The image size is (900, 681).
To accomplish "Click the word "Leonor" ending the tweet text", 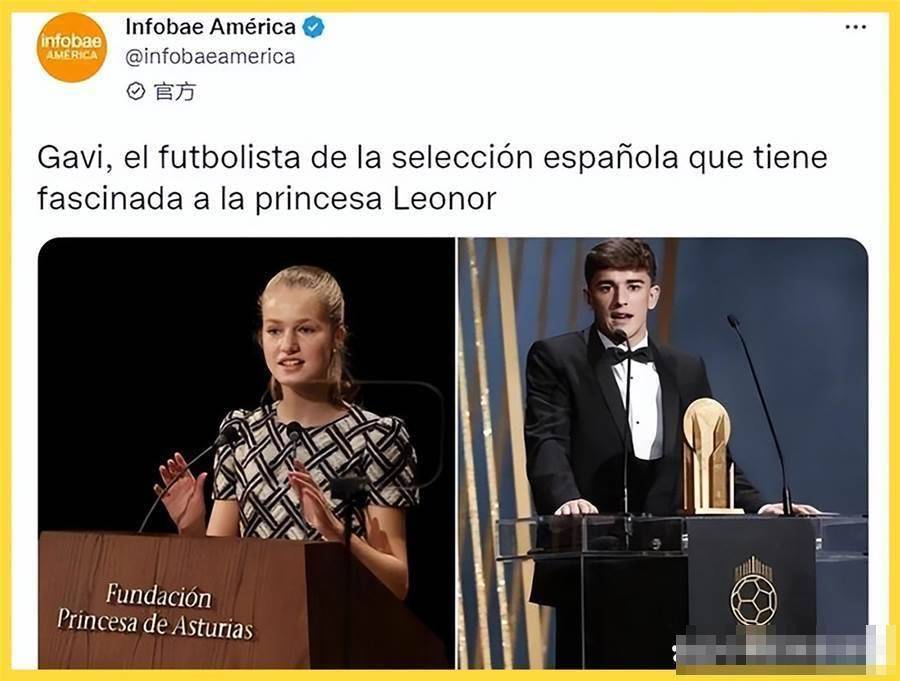I will 444,199.
